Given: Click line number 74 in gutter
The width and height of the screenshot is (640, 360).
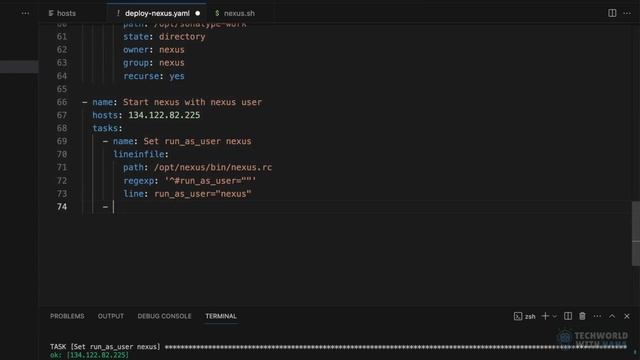Looking at the screenshot, I should (x=62, y=207).
